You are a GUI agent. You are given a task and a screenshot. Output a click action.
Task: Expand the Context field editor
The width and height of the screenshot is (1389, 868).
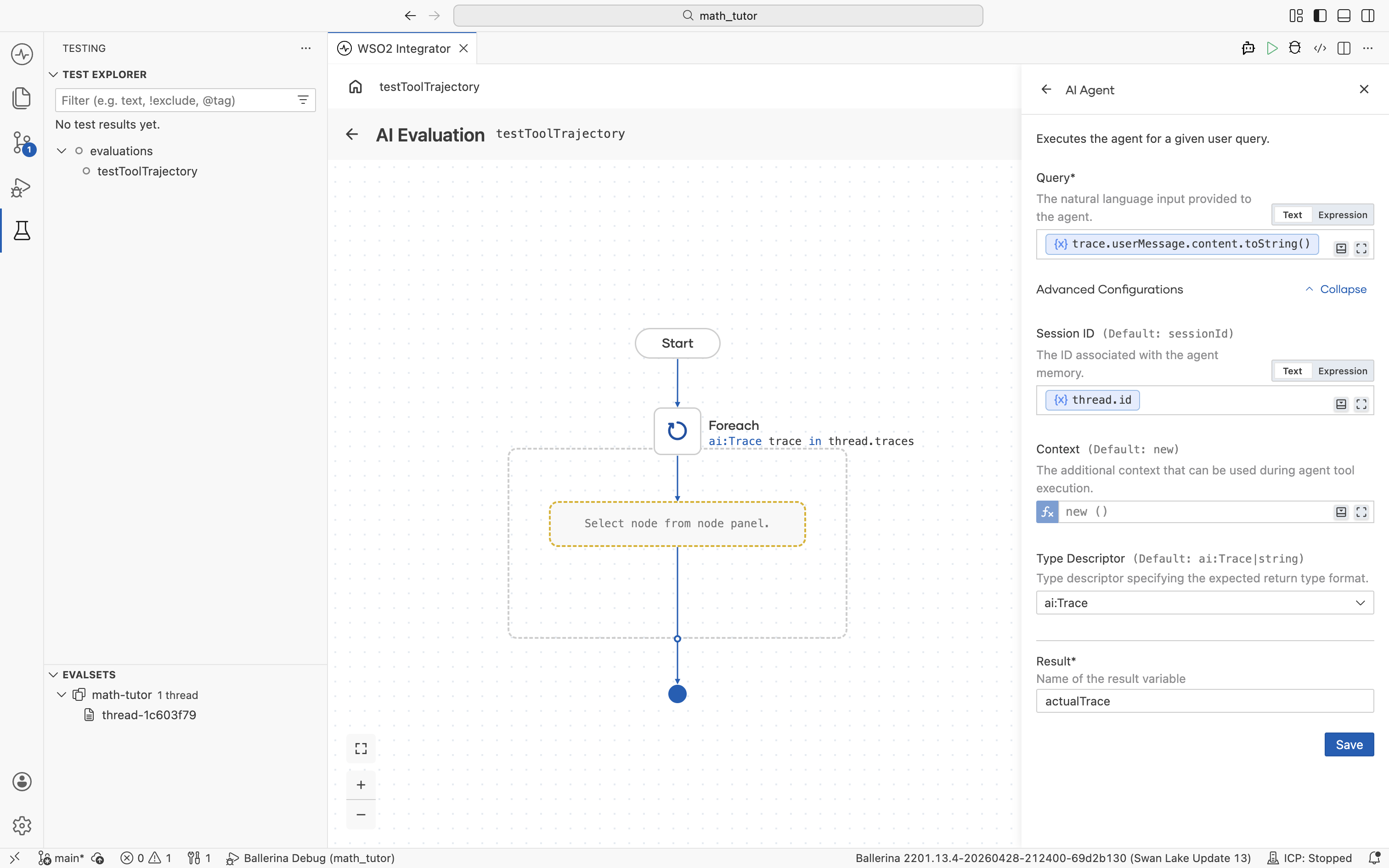(1361, 512)
